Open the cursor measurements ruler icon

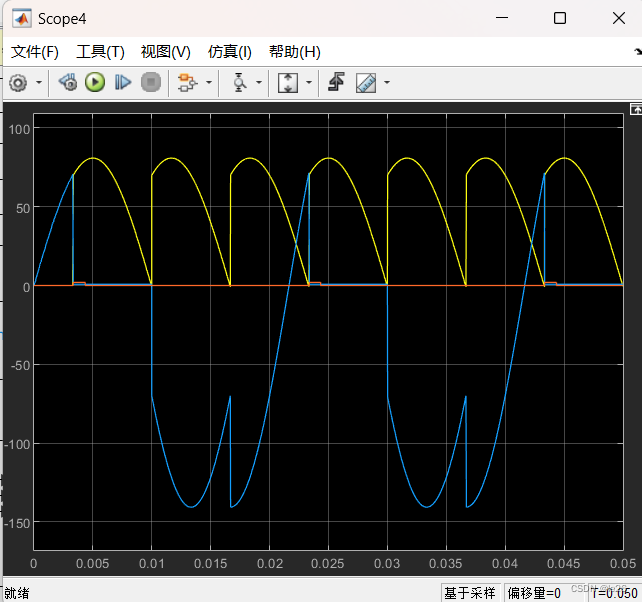click(366, 83)
